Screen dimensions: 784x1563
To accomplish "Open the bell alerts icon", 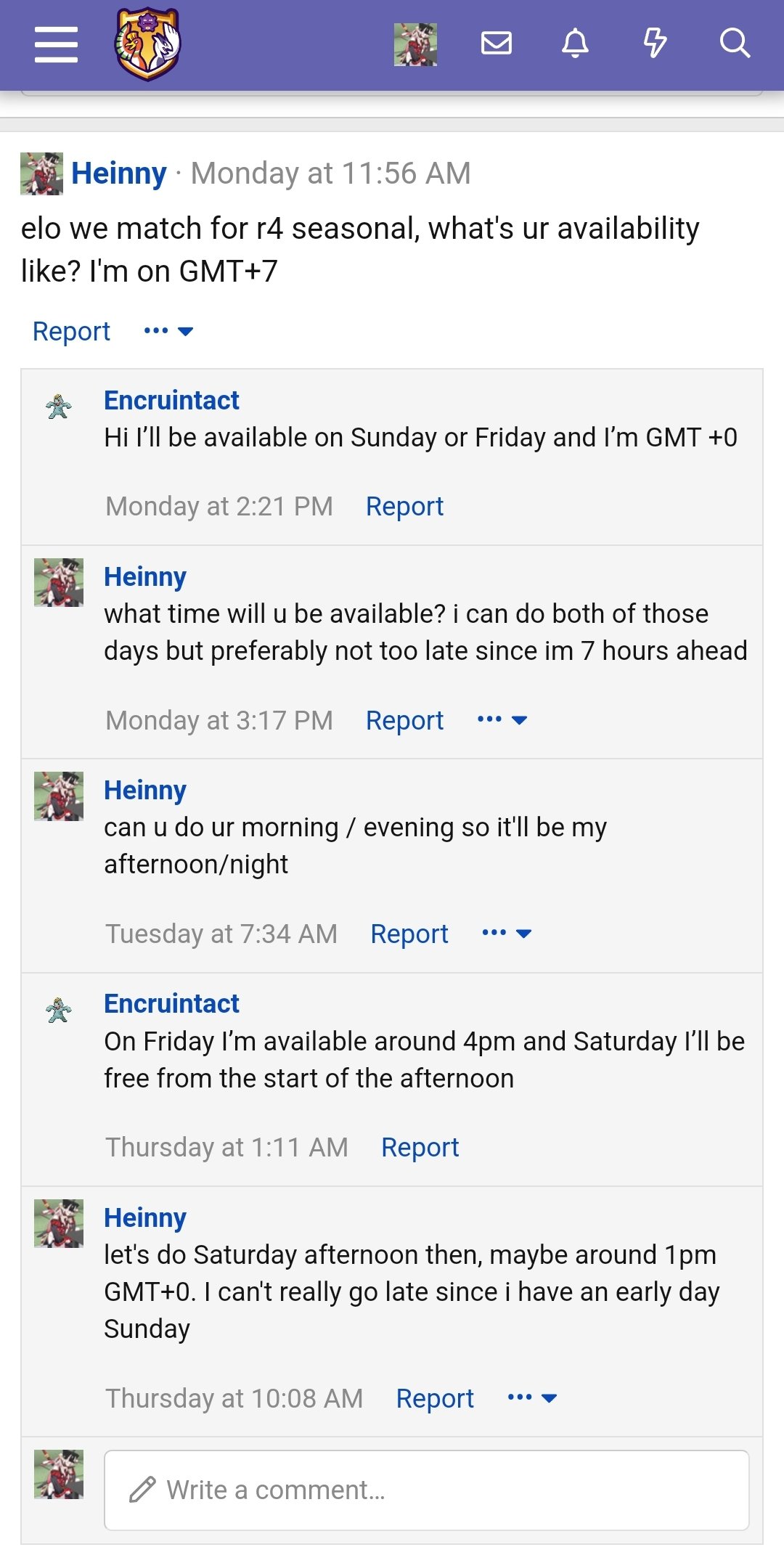I will (x=575, y=44).
